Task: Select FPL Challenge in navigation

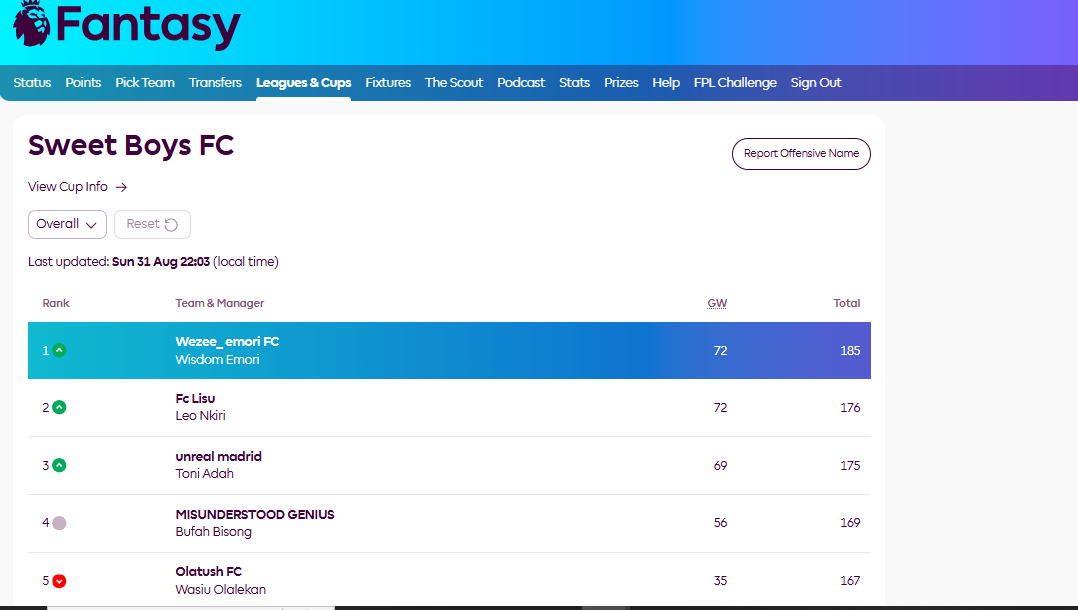Action: (x=735, y=83)
